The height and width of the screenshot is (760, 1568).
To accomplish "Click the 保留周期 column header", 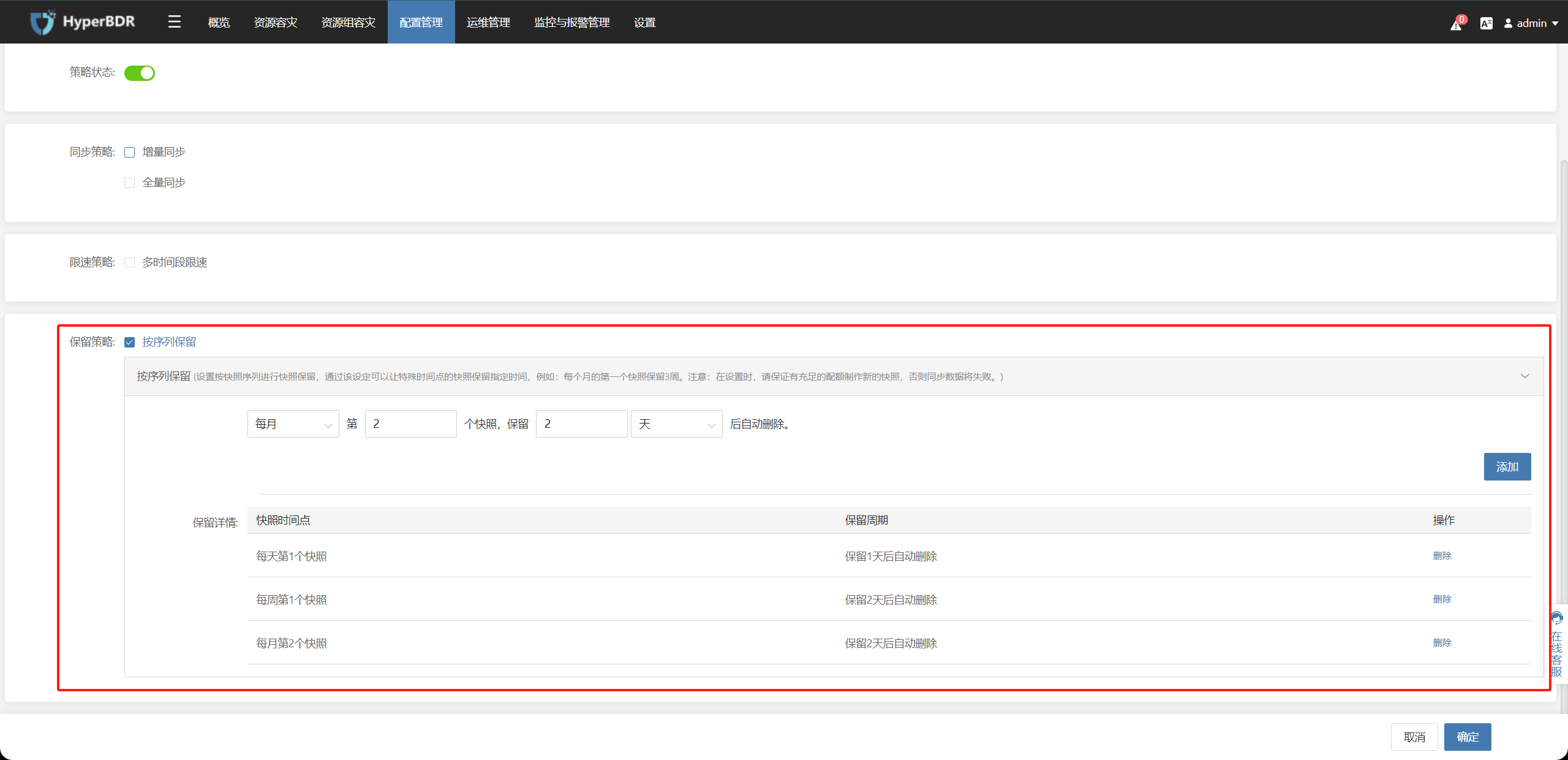I will (x=866, y=520).
